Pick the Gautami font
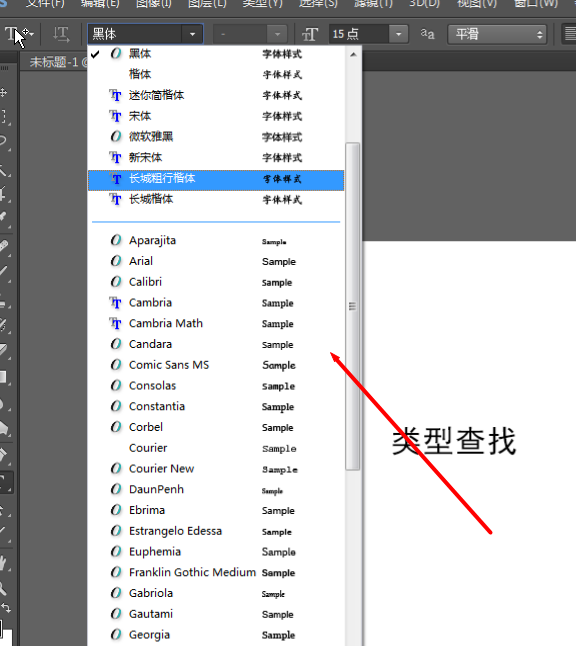The height and width of the screenshot is (646, 576). click(x=216, y=614)
